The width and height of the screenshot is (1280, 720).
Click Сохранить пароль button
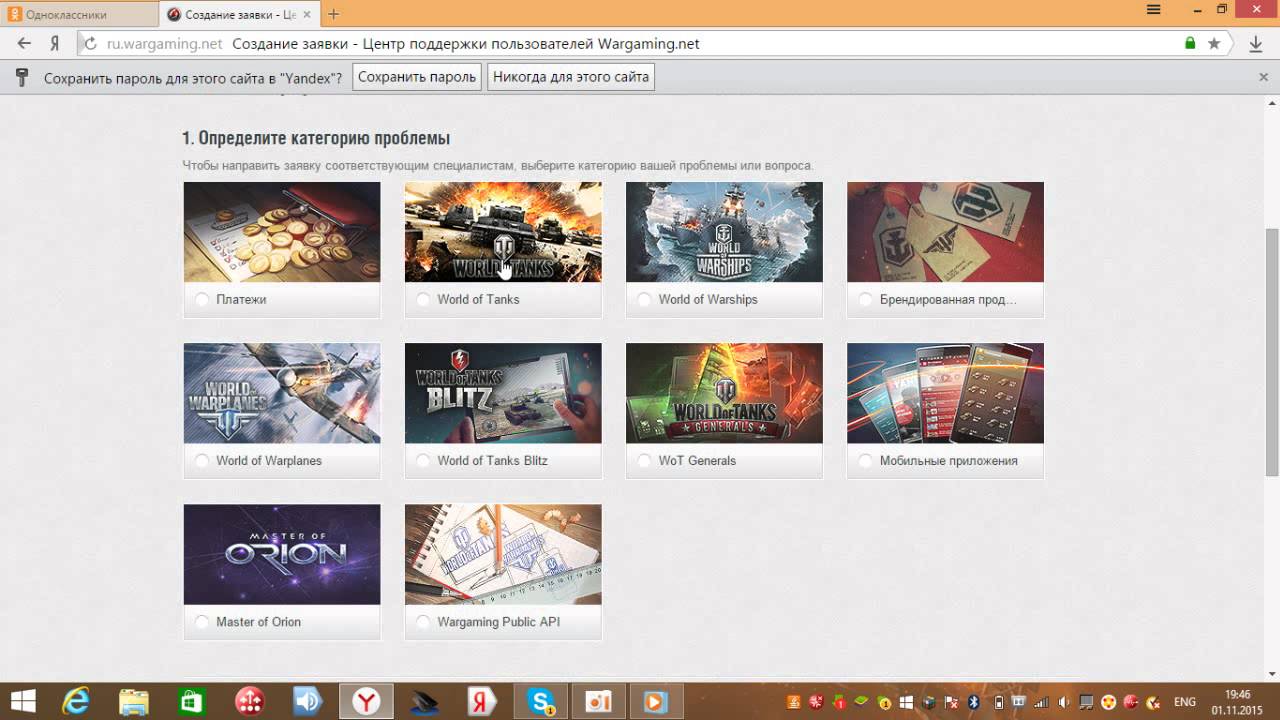[417, 77]
